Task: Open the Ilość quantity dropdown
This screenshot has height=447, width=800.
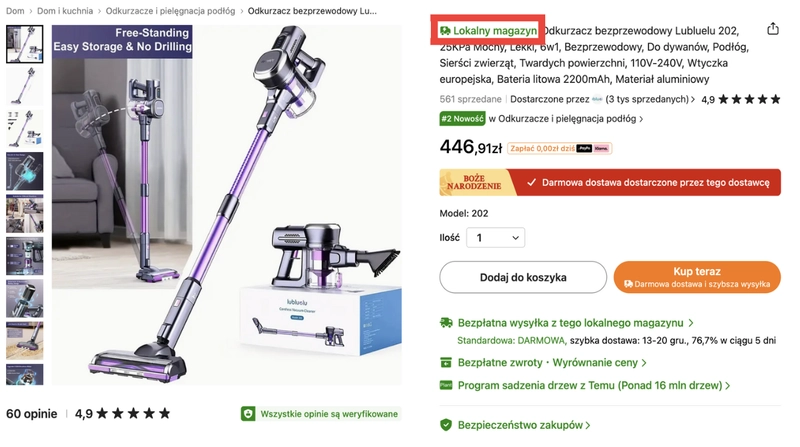Action: [x=495, y=238]
